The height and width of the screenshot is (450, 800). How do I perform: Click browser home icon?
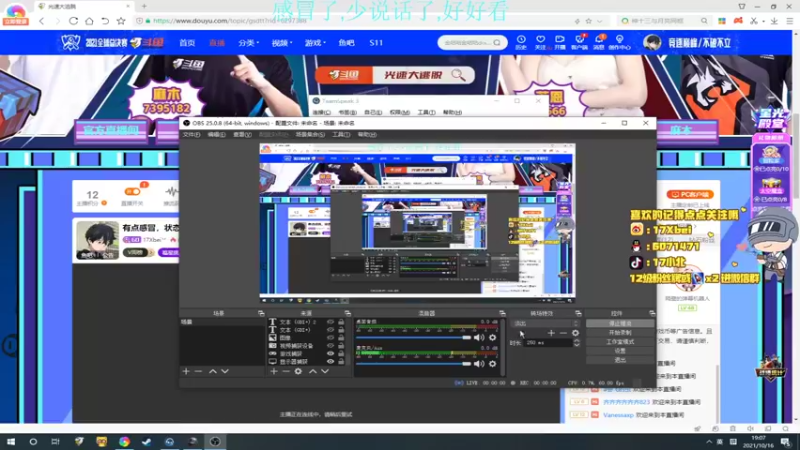tap(89, 21)
